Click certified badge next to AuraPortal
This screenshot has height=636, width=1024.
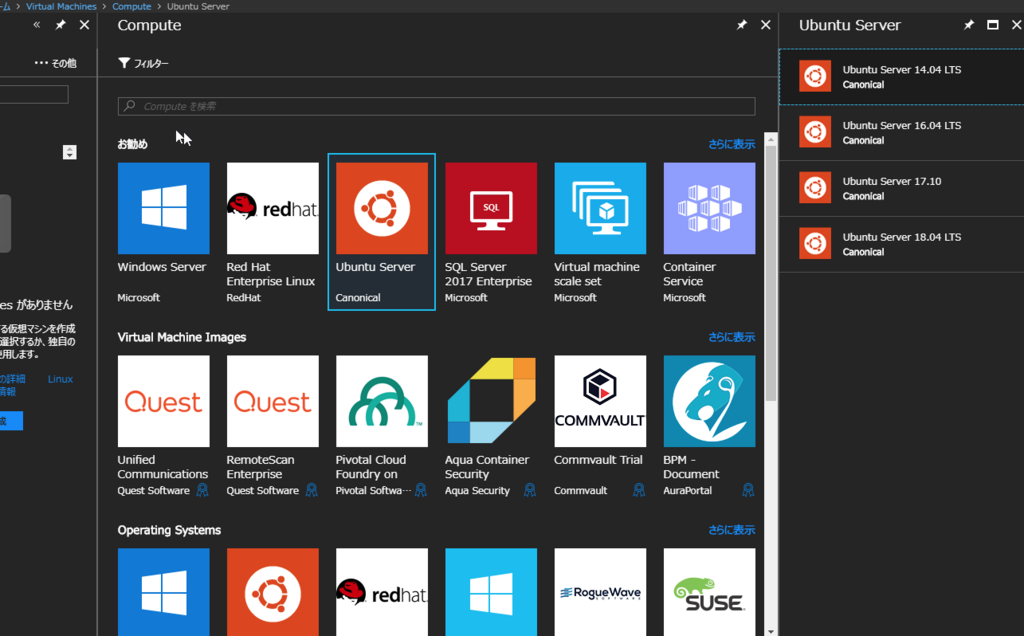(748, 490)
